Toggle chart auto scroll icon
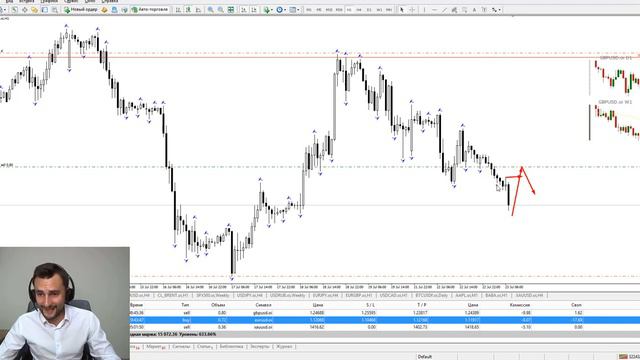The height and width of the screenshot is (360, 640). [244, 10]
